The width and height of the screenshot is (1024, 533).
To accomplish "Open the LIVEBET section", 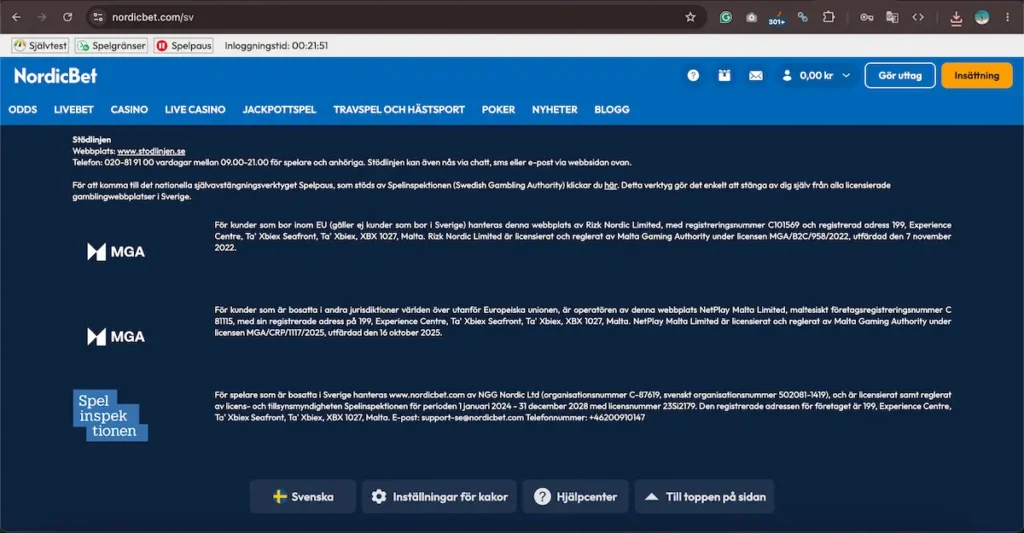I will 74,110.
